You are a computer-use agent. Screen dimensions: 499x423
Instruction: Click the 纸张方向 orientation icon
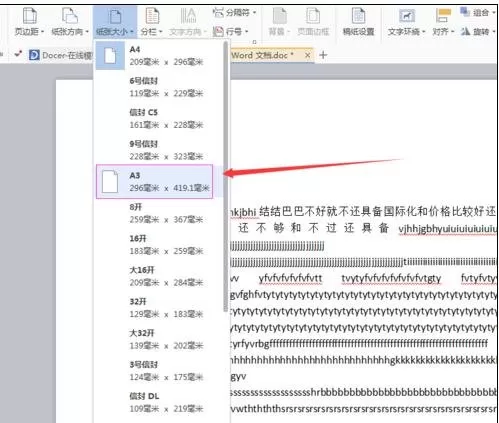[70, 15]
